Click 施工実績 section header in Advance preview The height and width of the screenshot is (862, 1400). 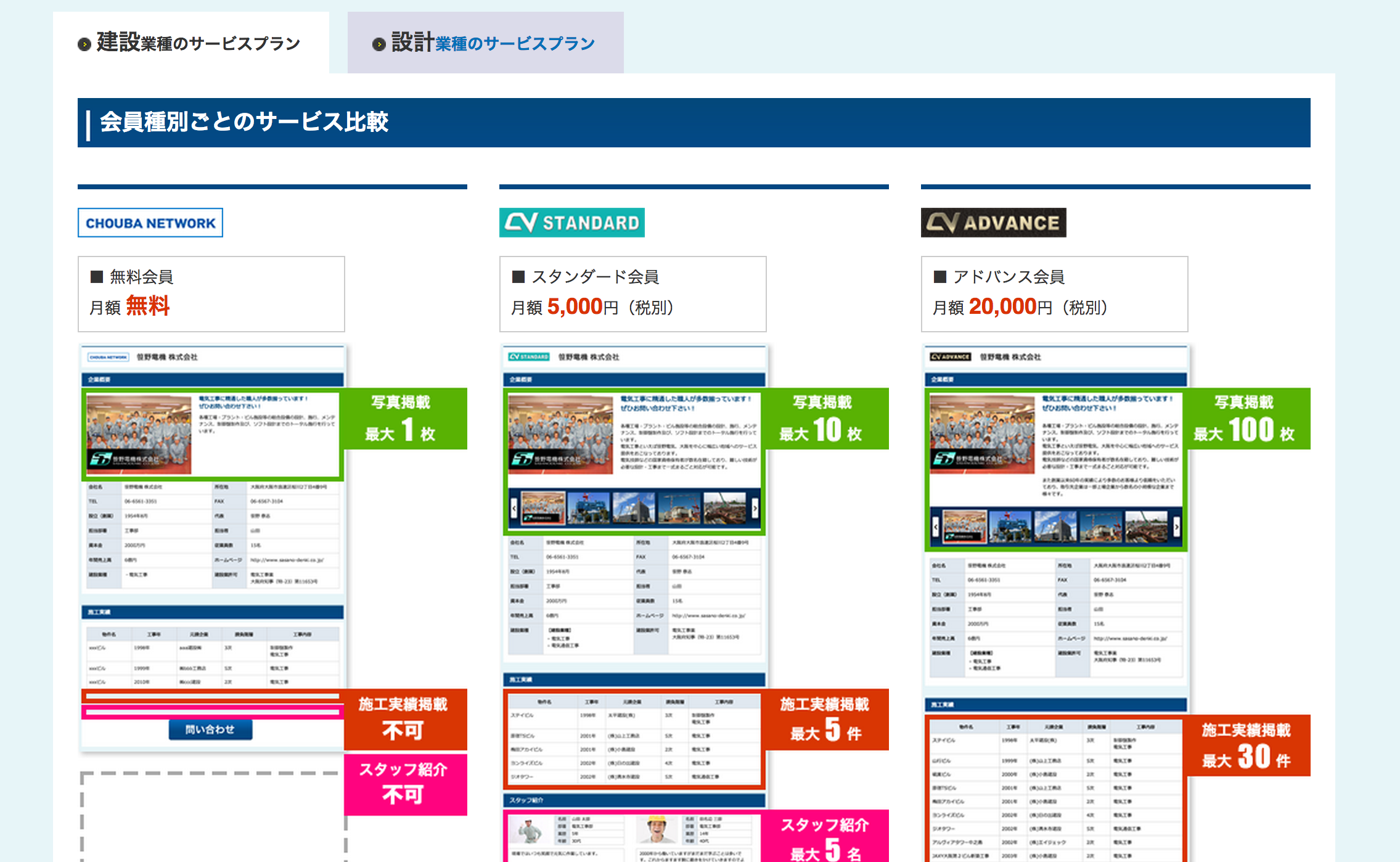coord(1055,704)
